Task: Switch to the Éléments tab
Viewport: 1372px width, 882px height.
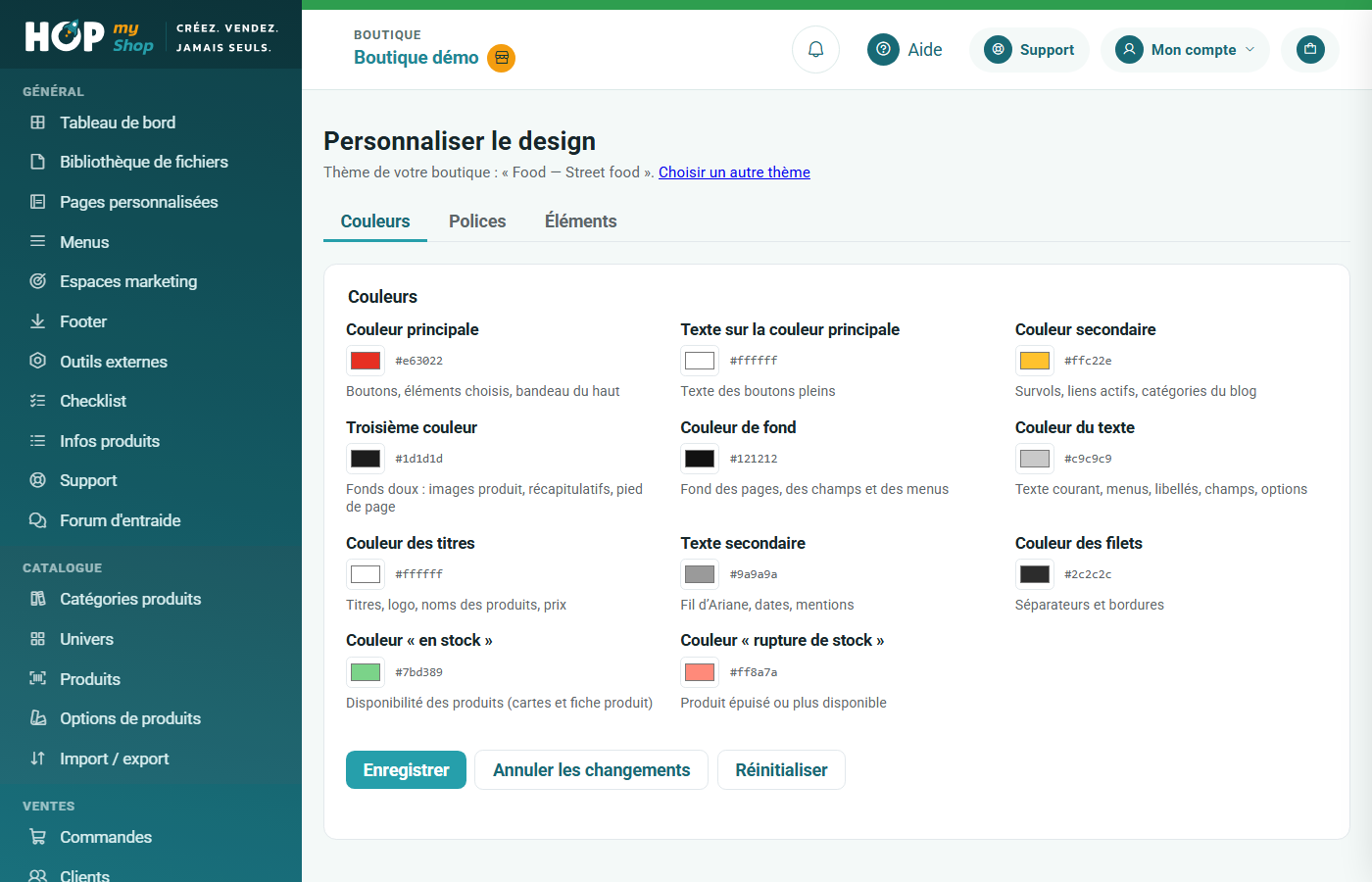Action: coord(581,221)
